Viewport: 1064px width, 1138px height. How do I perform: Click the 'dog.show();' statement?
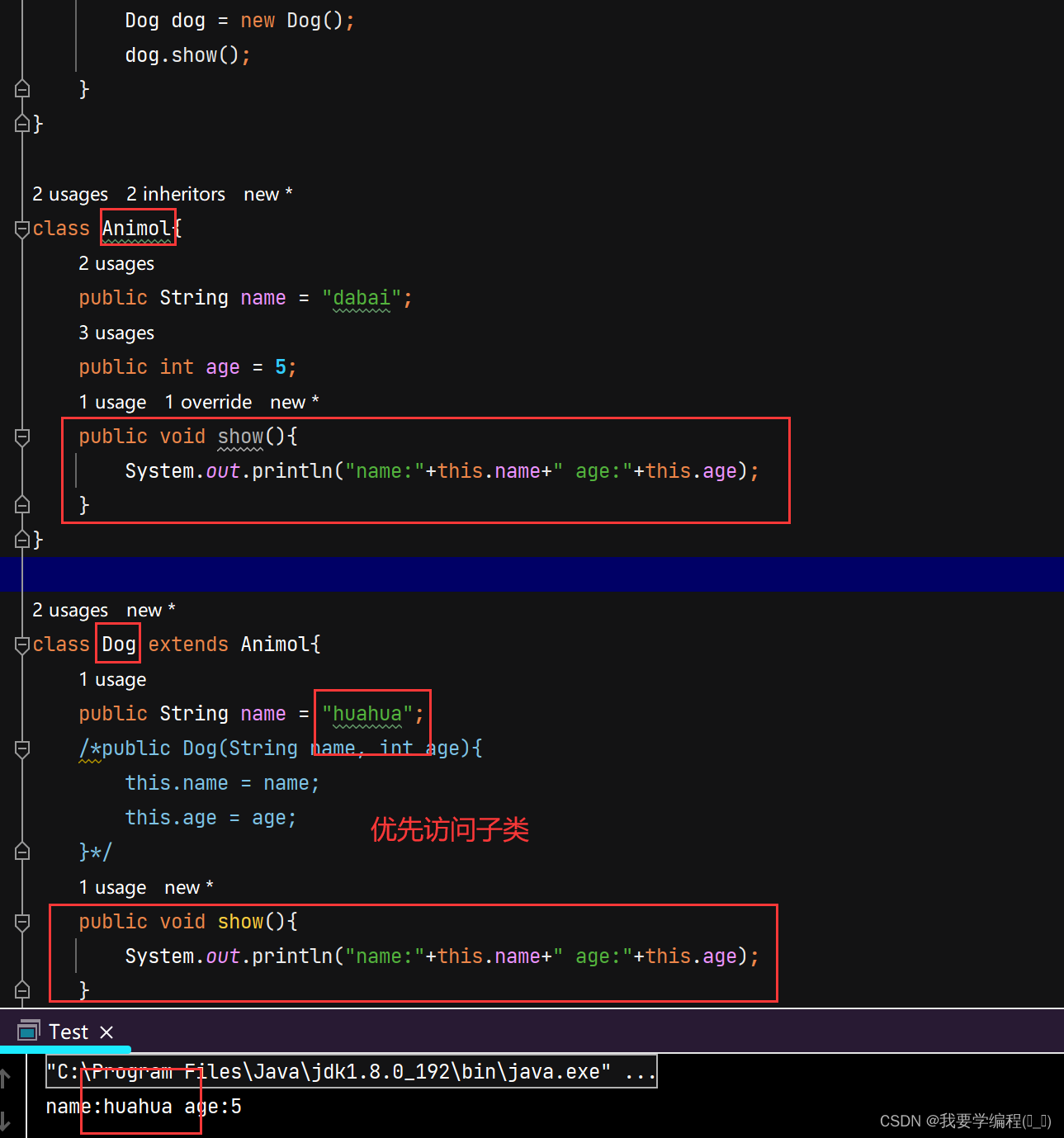click(187, 55)
